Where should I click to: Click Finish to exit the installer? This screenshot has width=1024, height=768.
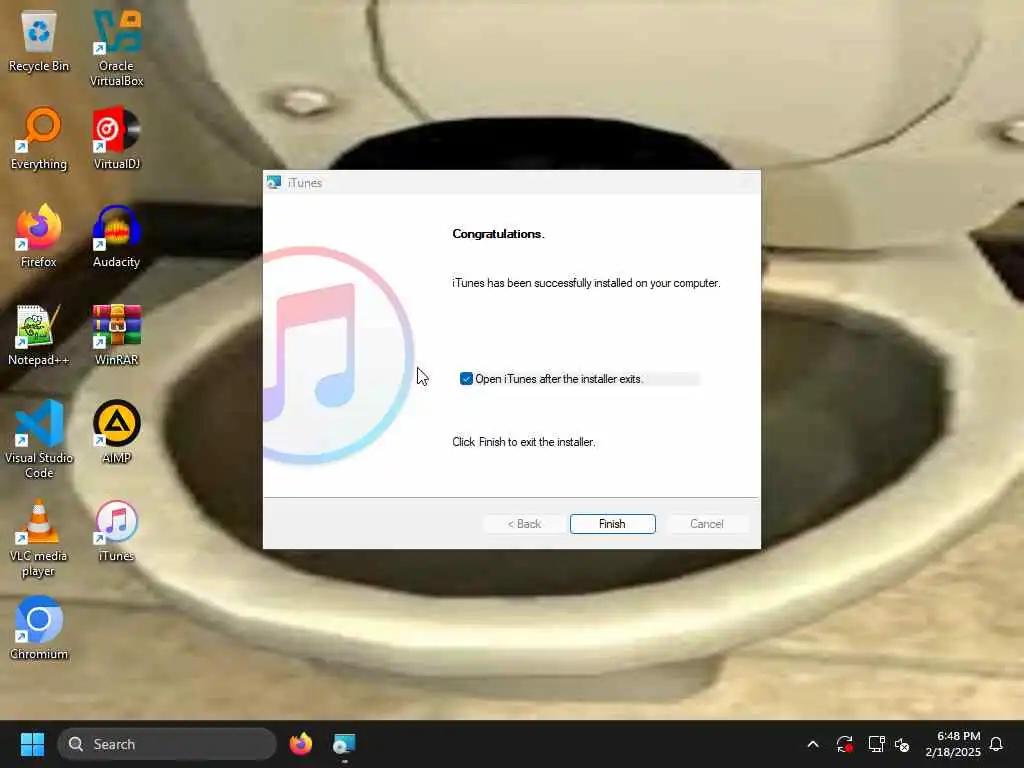(613, 524)
